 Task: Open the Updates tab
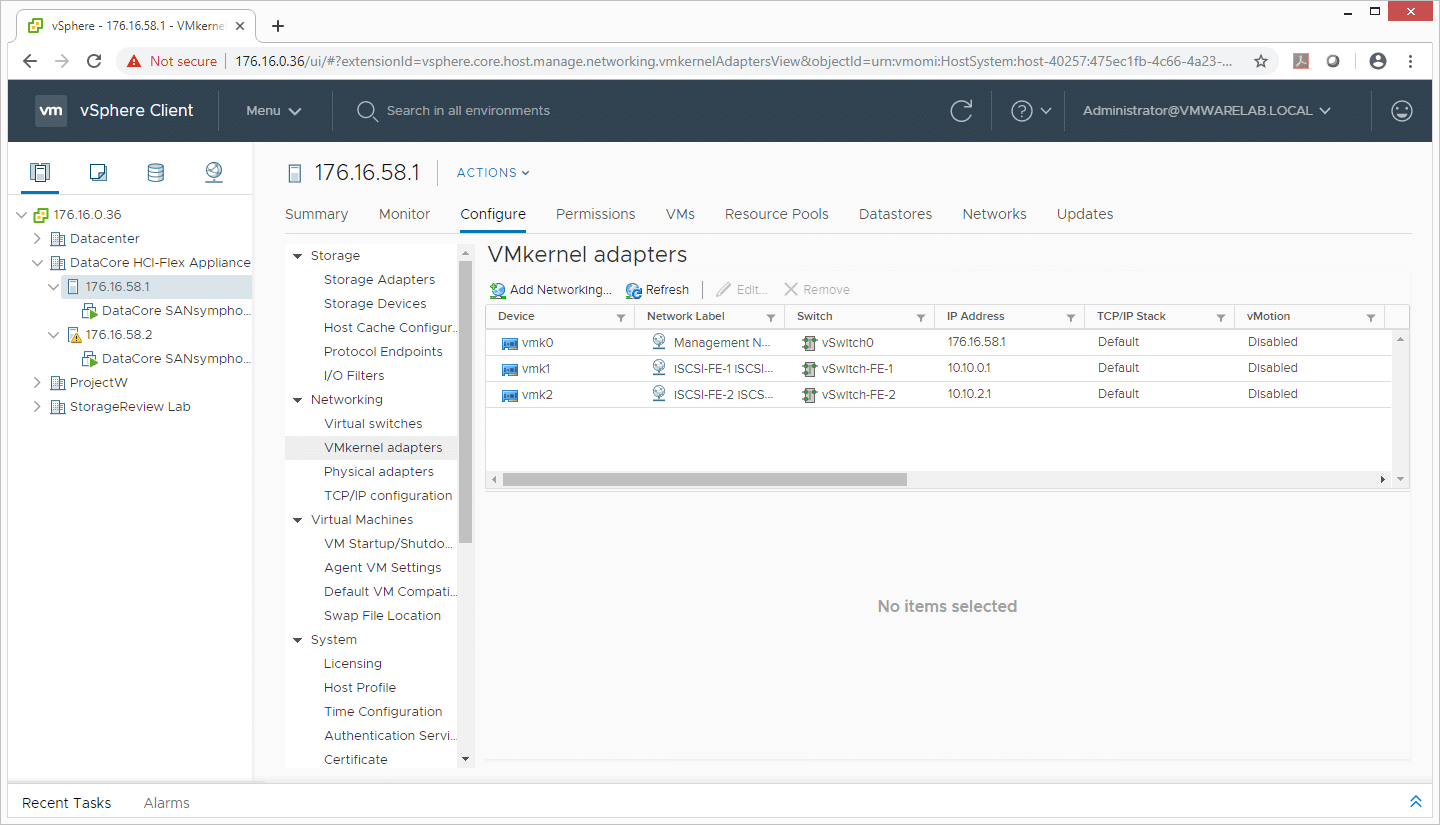point(1085,214)
